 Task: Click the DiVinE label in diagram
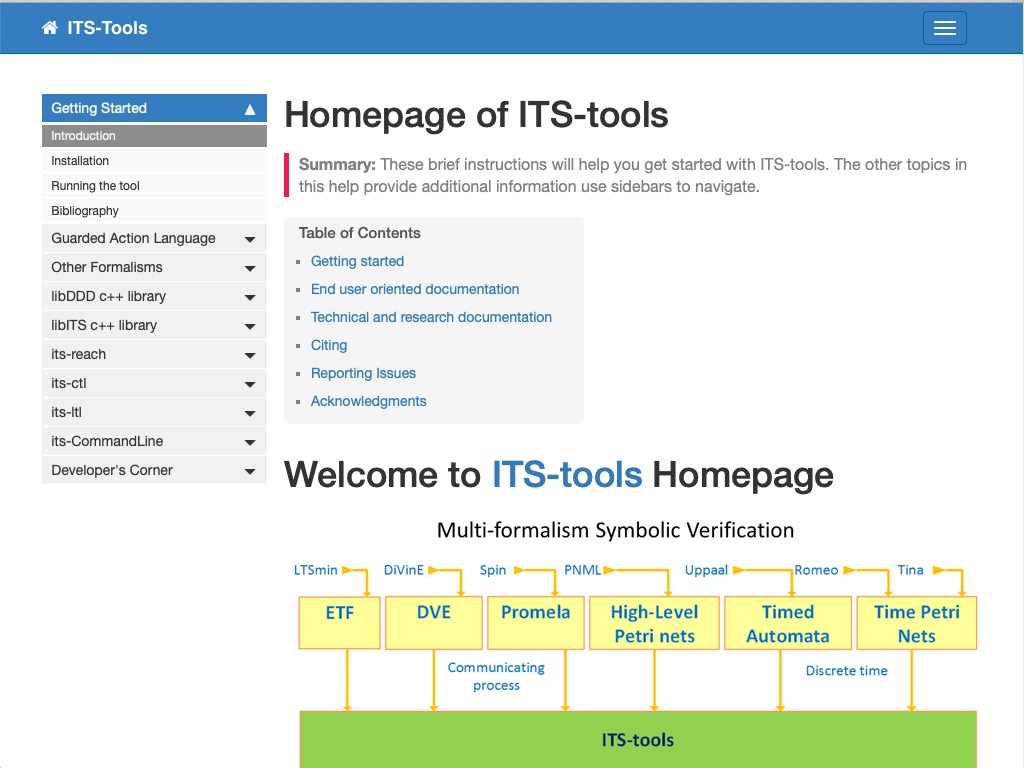pos(404,570)
